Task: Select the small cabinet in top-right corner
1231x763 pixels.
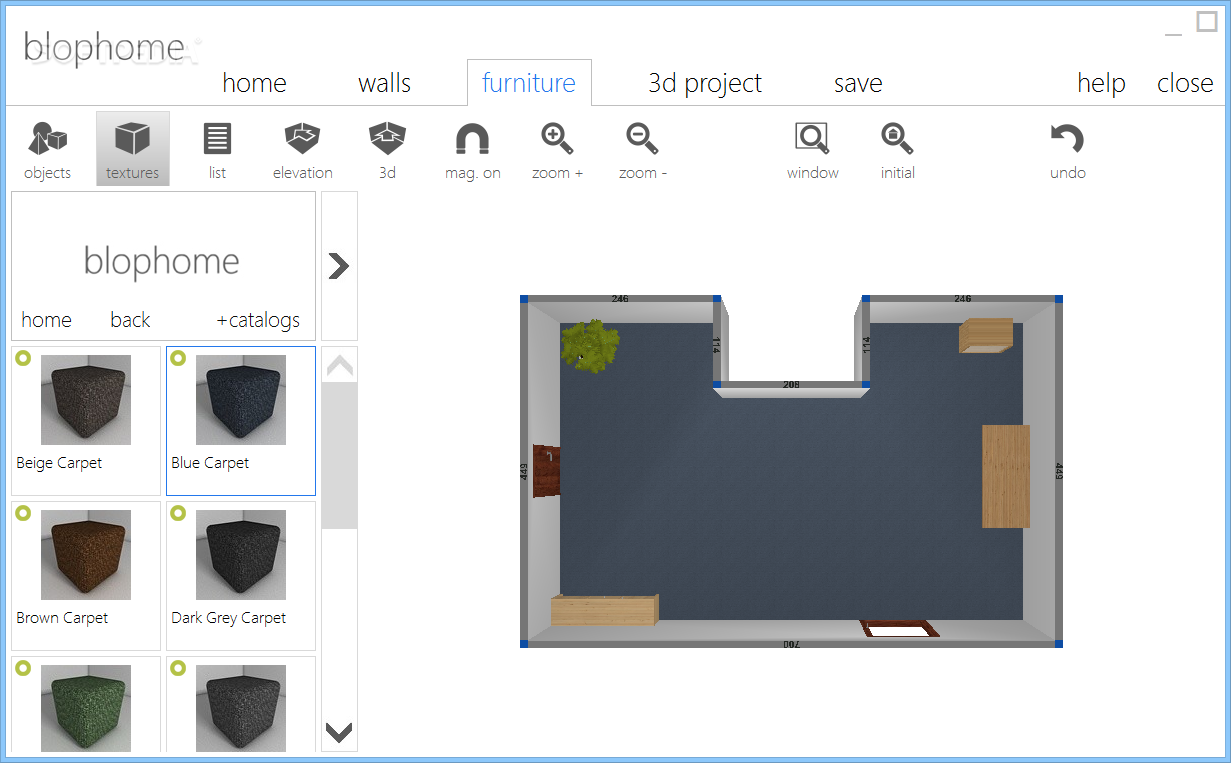Action: (986, 336)
